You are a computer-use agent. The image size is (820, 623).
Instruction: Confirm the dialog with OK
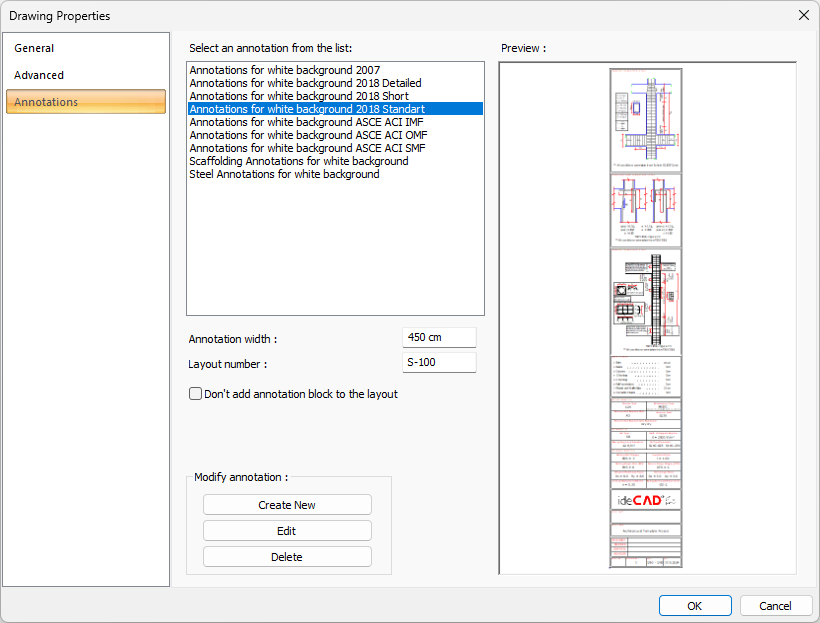click(x=694, y=606)
